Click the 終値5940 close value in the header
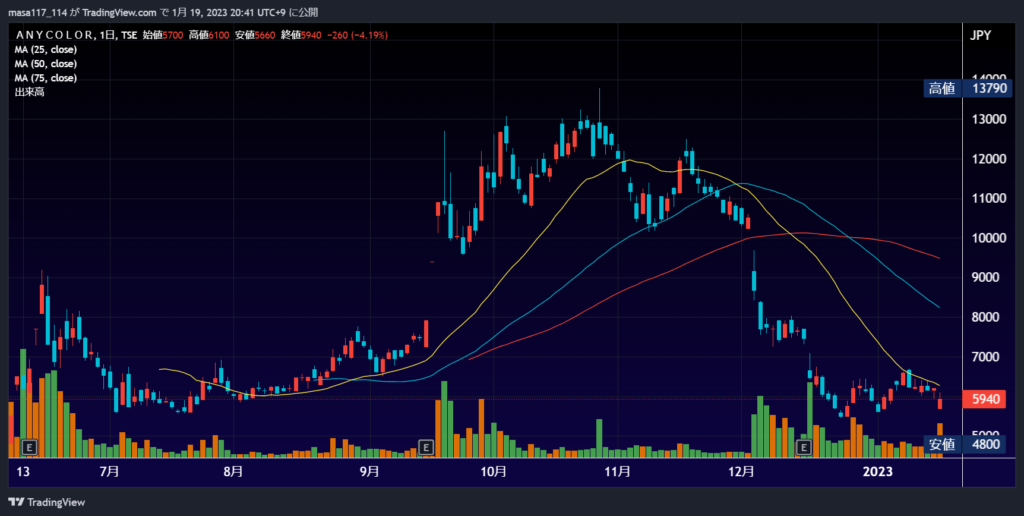 pos(301,35)
